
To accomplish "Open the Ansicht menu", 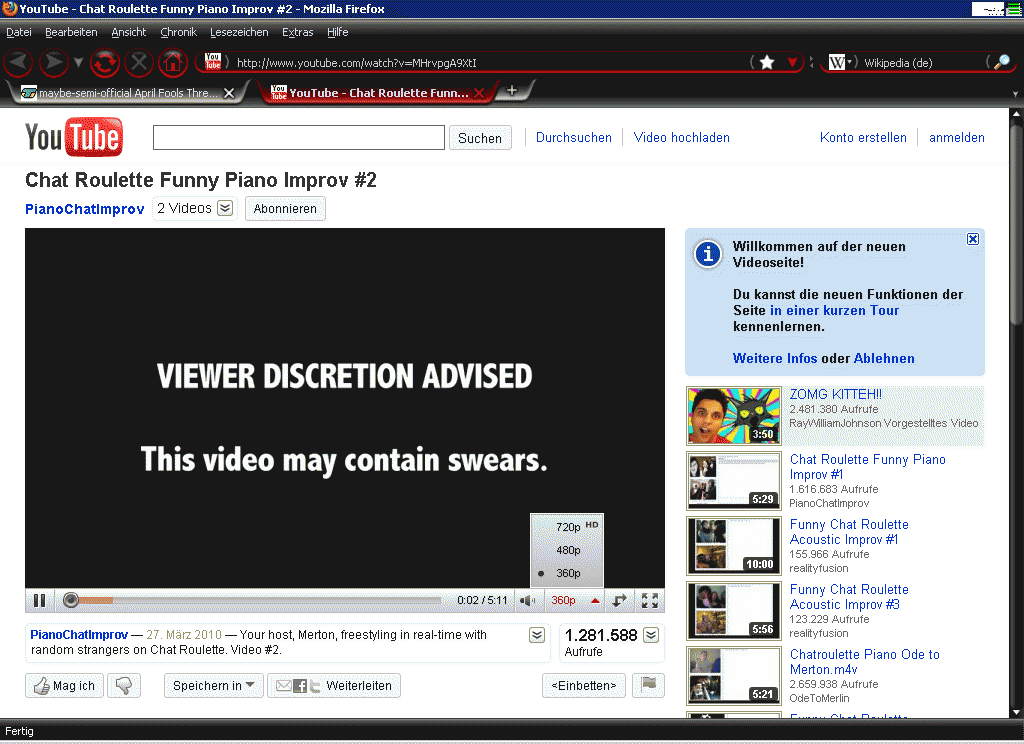I will tap(129, 32).
